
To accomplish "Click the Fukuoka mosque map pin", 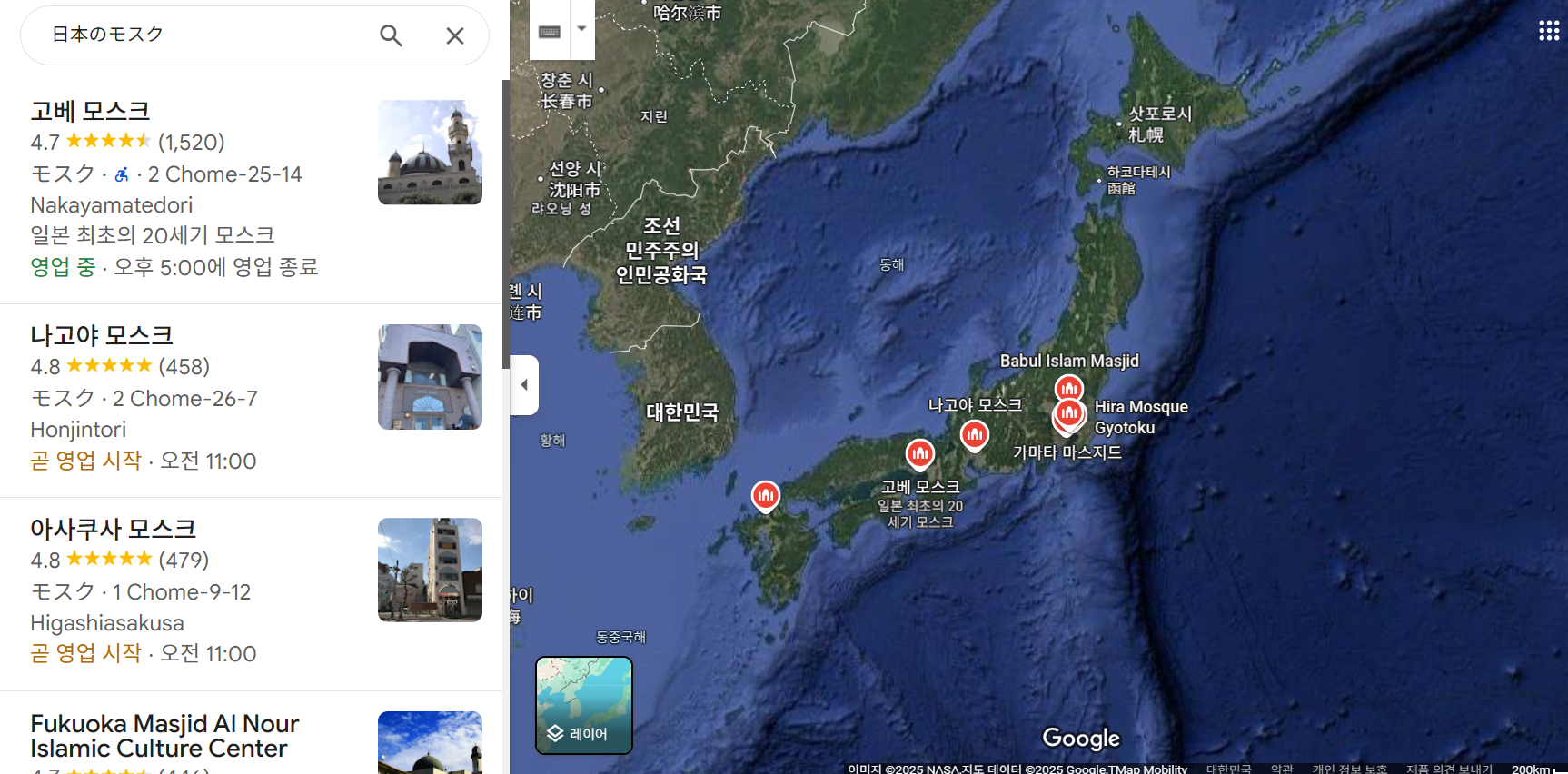I will (x=766, y=496).
